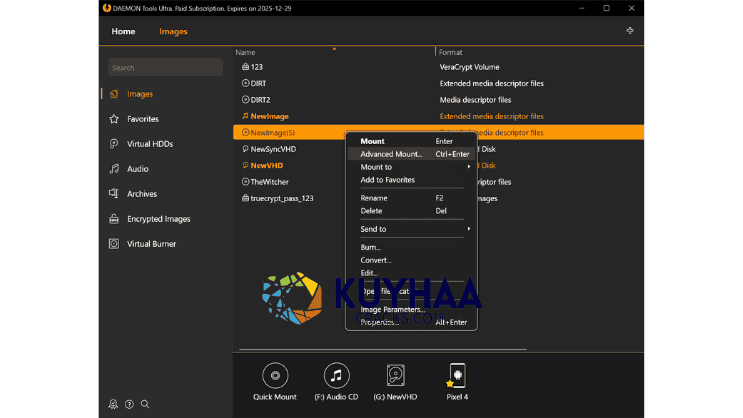Show Encrypted Images category
Image resolution: width=743 pixels, height=418 pixels.
(x=158, y=219)
